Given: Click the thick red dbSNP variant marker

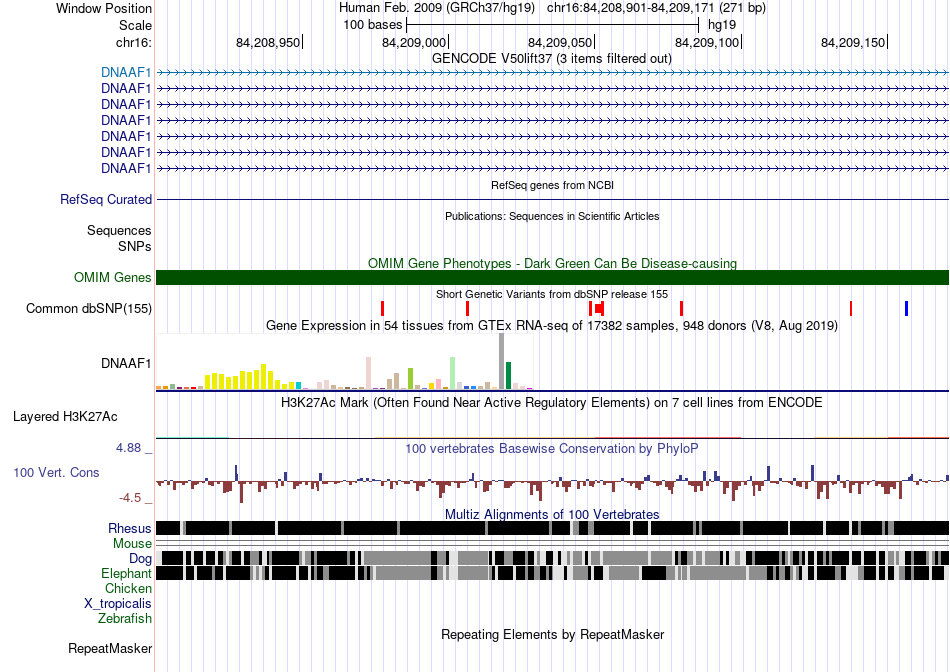Looking at the screenshot, I should pyautogui.click(x=599, y=308).
